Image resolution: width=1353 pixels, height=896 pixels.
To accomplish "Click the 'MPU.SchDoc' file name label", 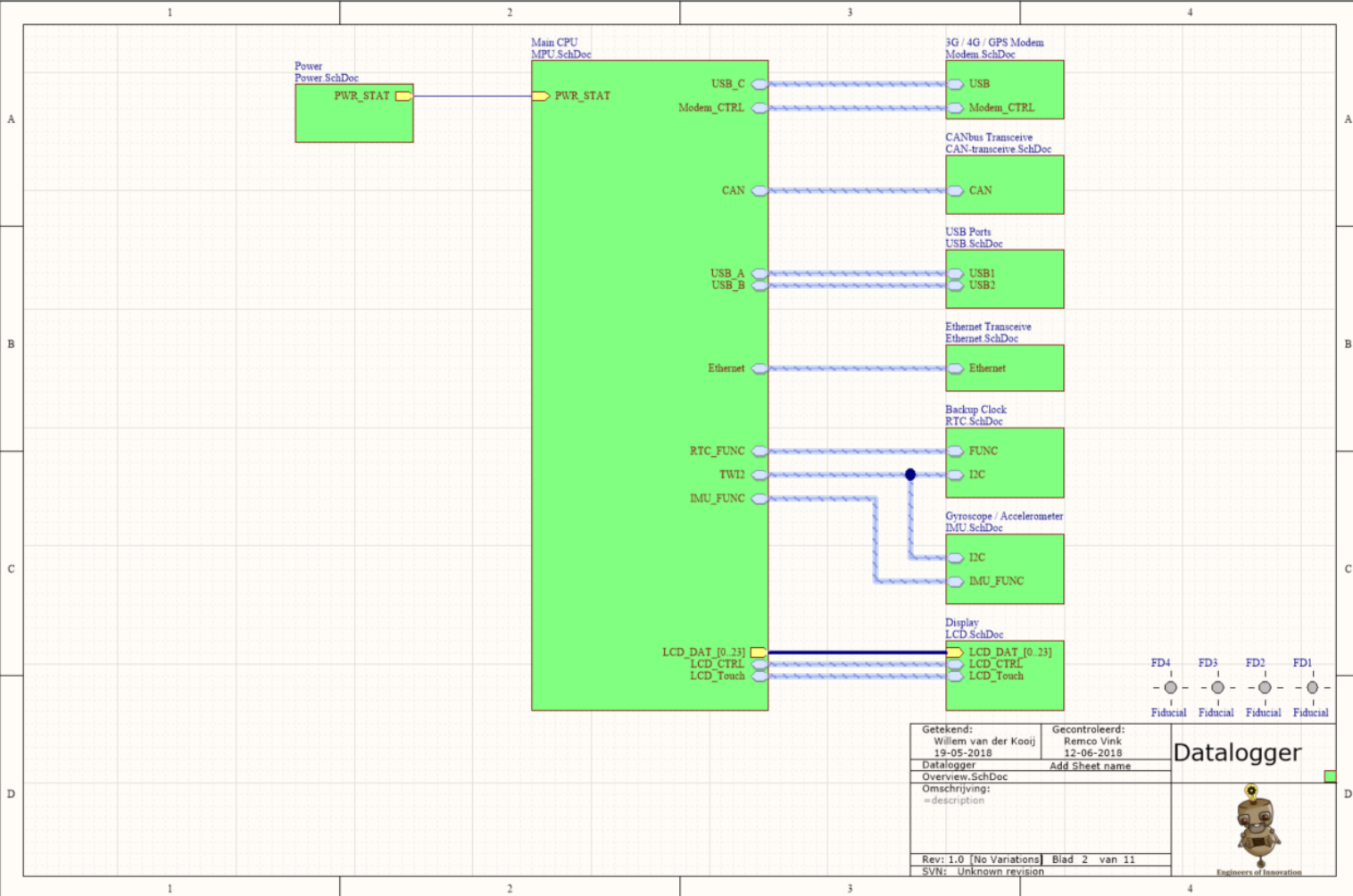I will coord(561,54).
